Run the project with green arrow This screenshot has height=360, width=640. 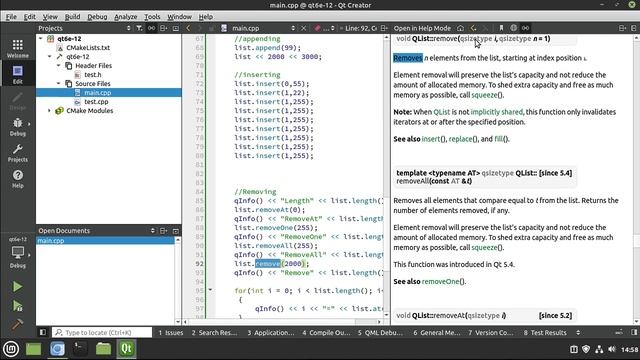tap(17, 287)
